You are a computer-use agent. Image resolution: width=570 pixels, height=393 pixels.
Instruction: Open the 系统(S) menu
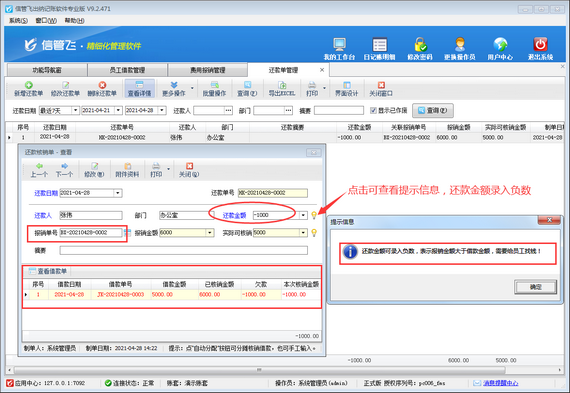coord(18,20)
